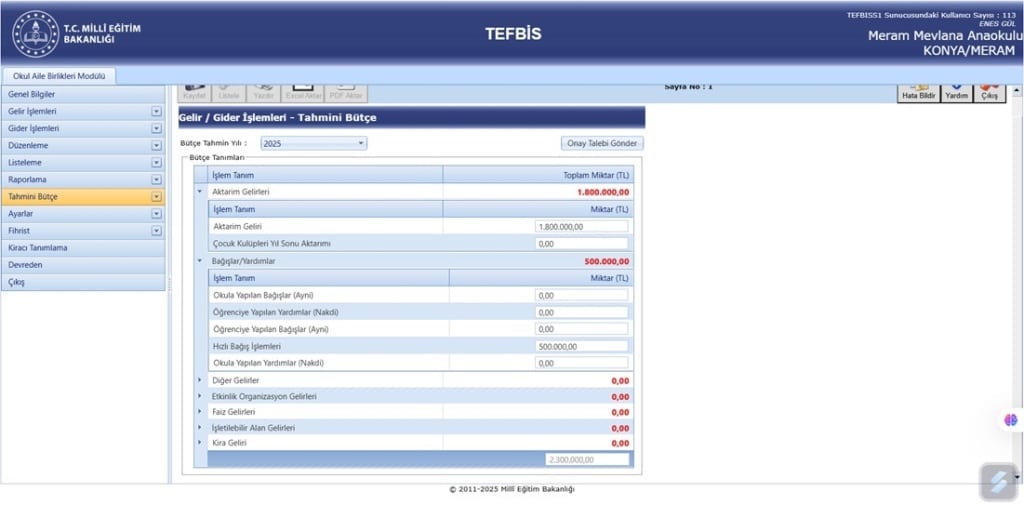Image resolution: width=1024 pixels, height=505 pixels.
Task: Click Hızlı Bağış İşlemleri amount field
Action: (x=581, y=346)
